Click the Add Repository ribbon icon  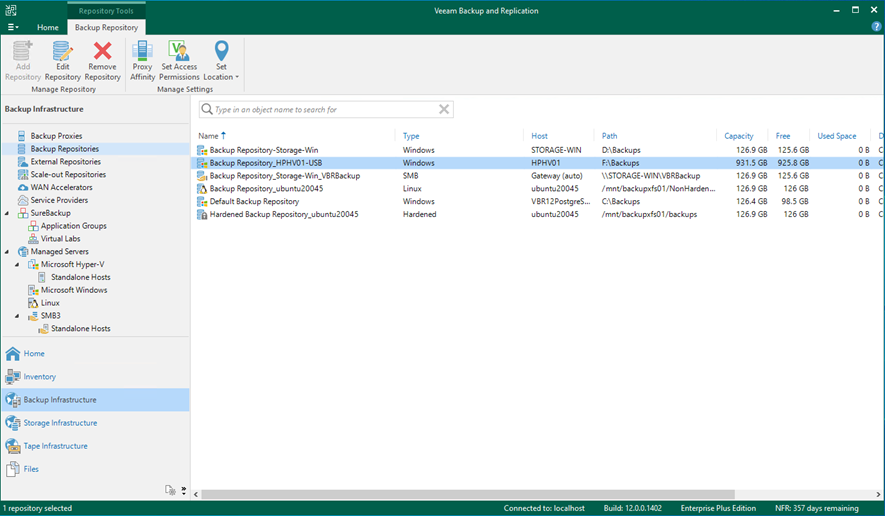click(x=23, y=51)
